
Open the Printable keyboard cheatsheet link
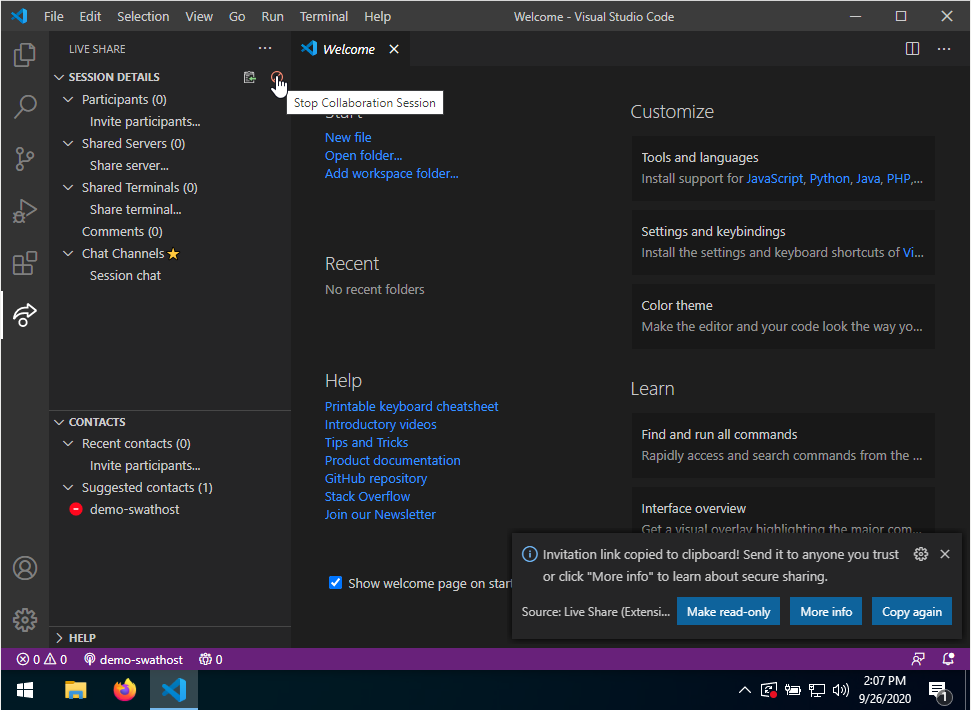coord(411,406)
